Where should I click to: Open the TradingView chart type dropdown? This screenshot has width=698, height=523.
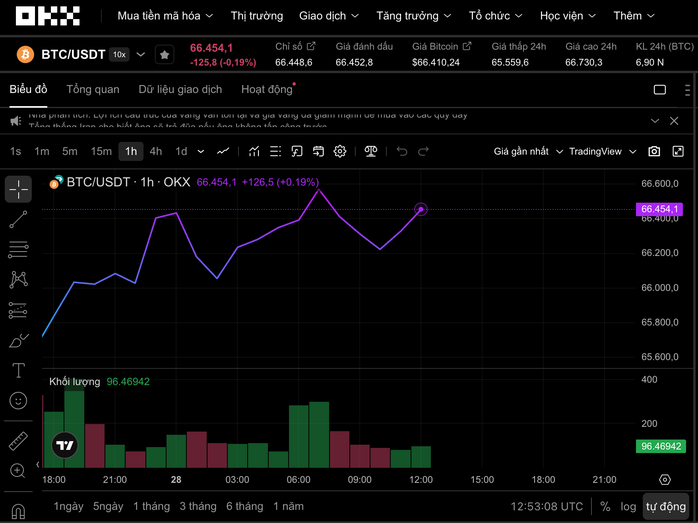(601, 151)
